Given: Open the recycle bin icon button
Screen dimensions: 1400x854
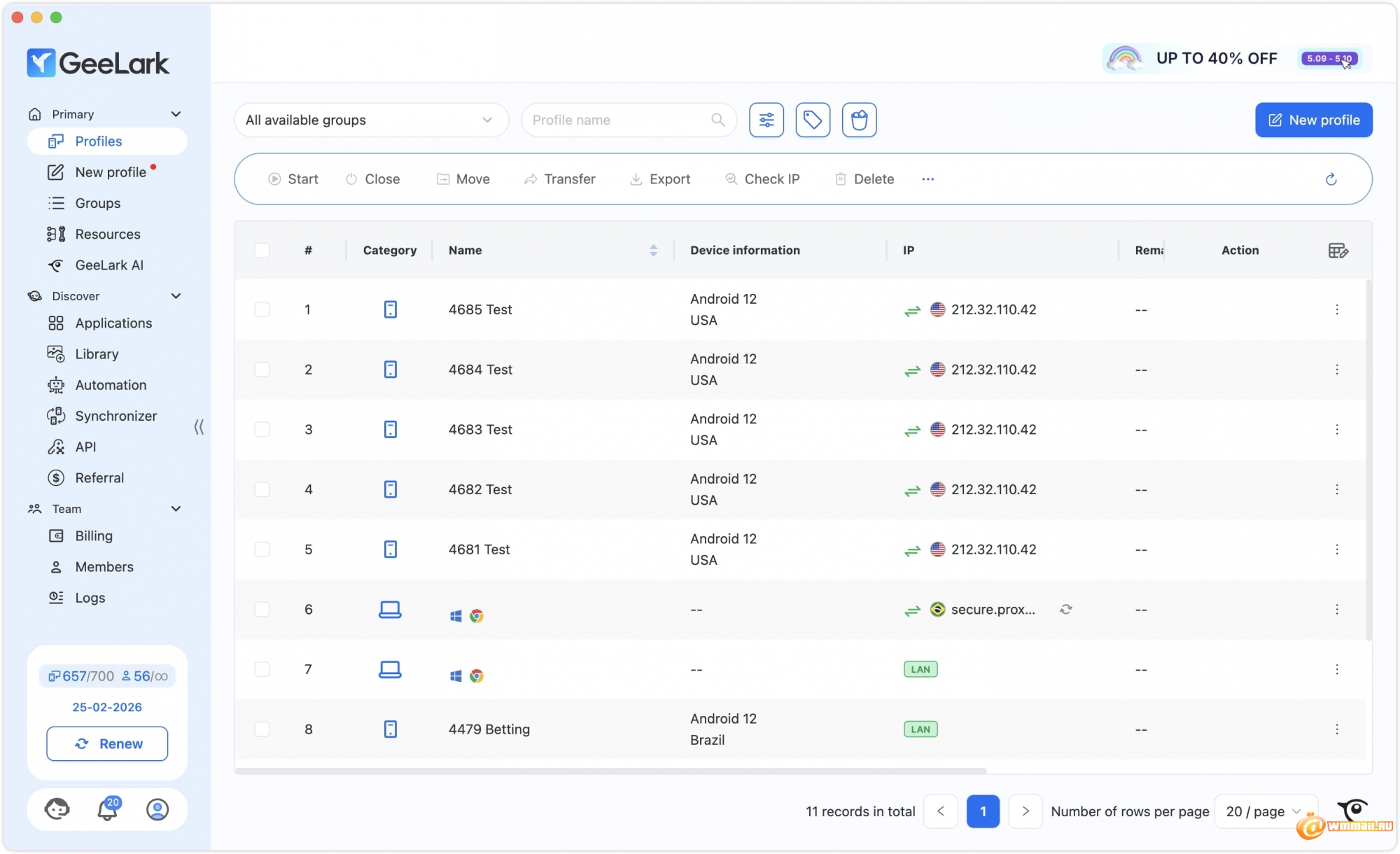Looking at the screenshot, I should point(859,120).
